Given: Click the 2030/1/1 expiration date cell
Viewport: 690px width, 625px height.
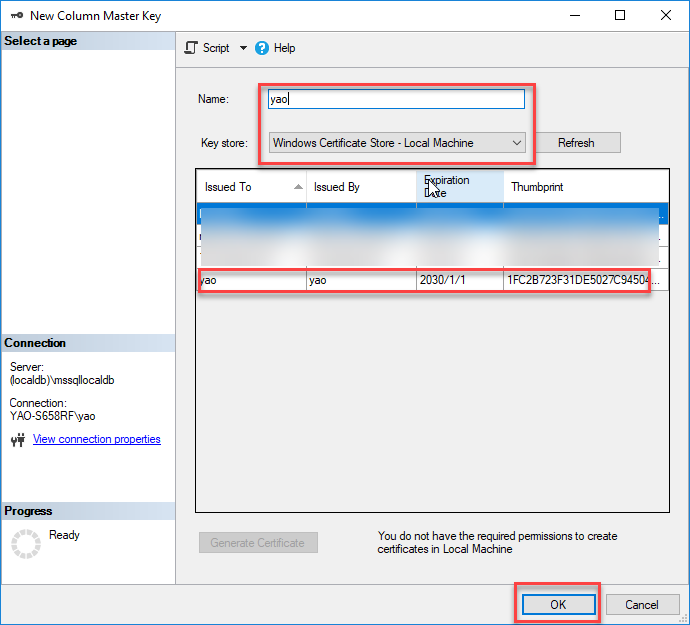Looking at the screenshot, I should pos(460,280).
